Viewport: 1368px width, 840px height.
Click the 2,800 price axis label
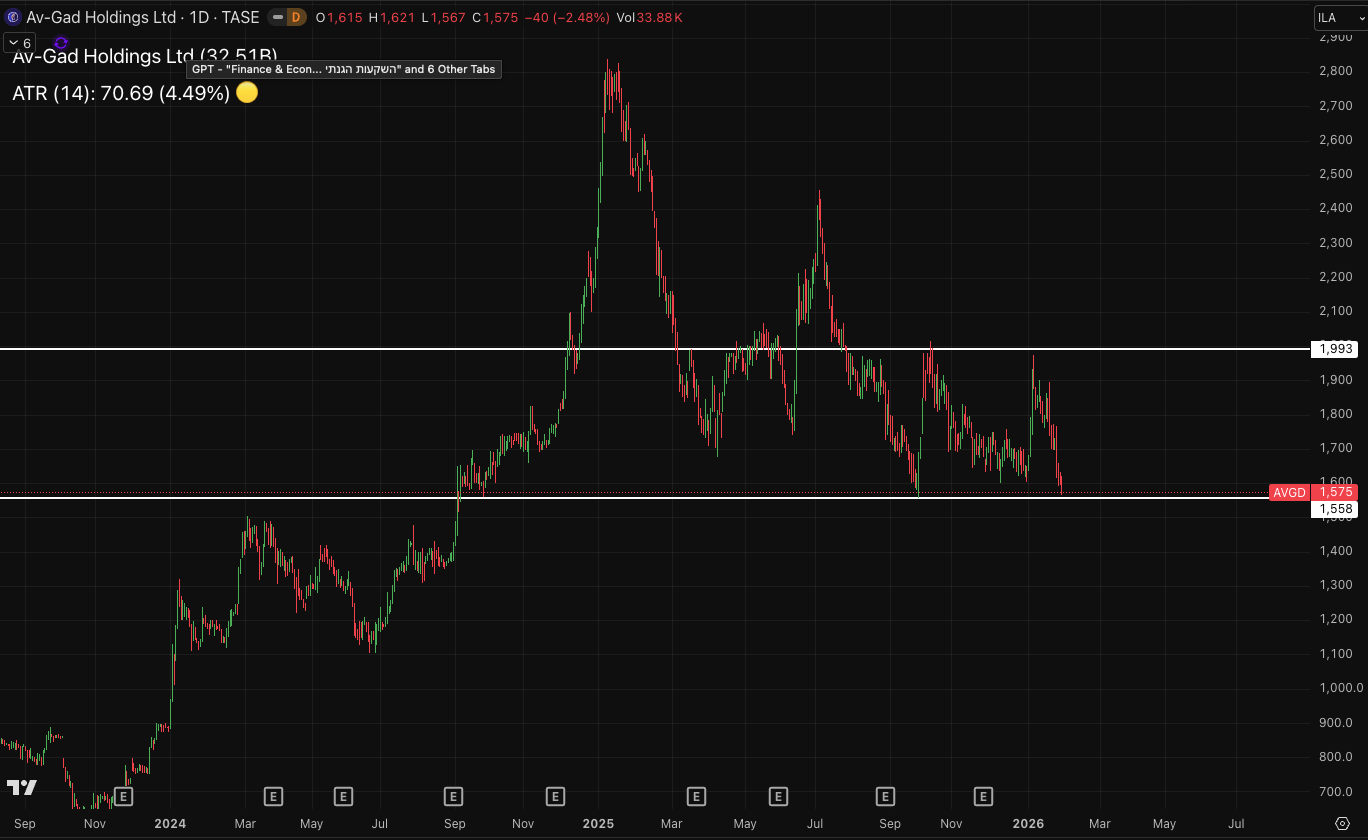[x=1337, y=71]
